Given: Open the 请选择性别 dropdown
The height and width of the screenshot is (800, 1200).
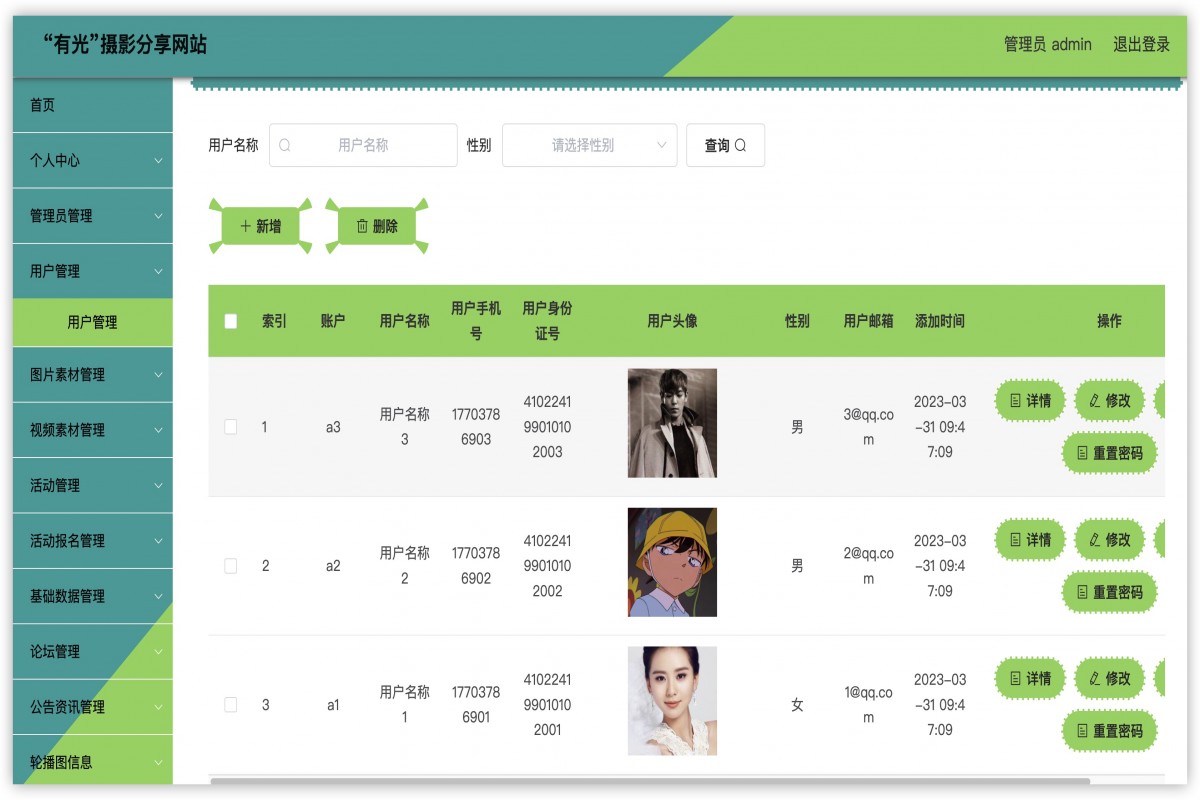Looking at the screenshot, I should tap(589, 145).
